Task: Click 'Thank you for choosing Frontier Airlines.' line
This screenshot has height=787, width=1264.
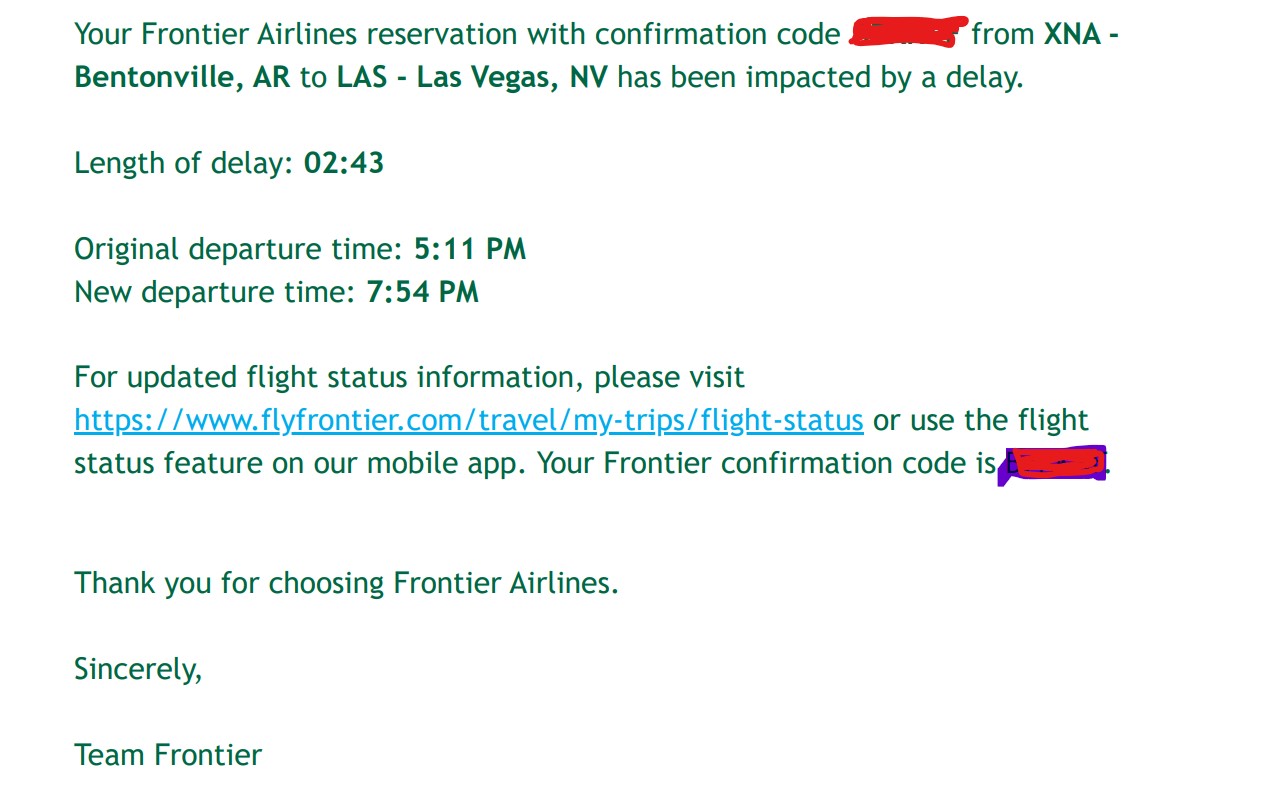Action: (347, 582)
